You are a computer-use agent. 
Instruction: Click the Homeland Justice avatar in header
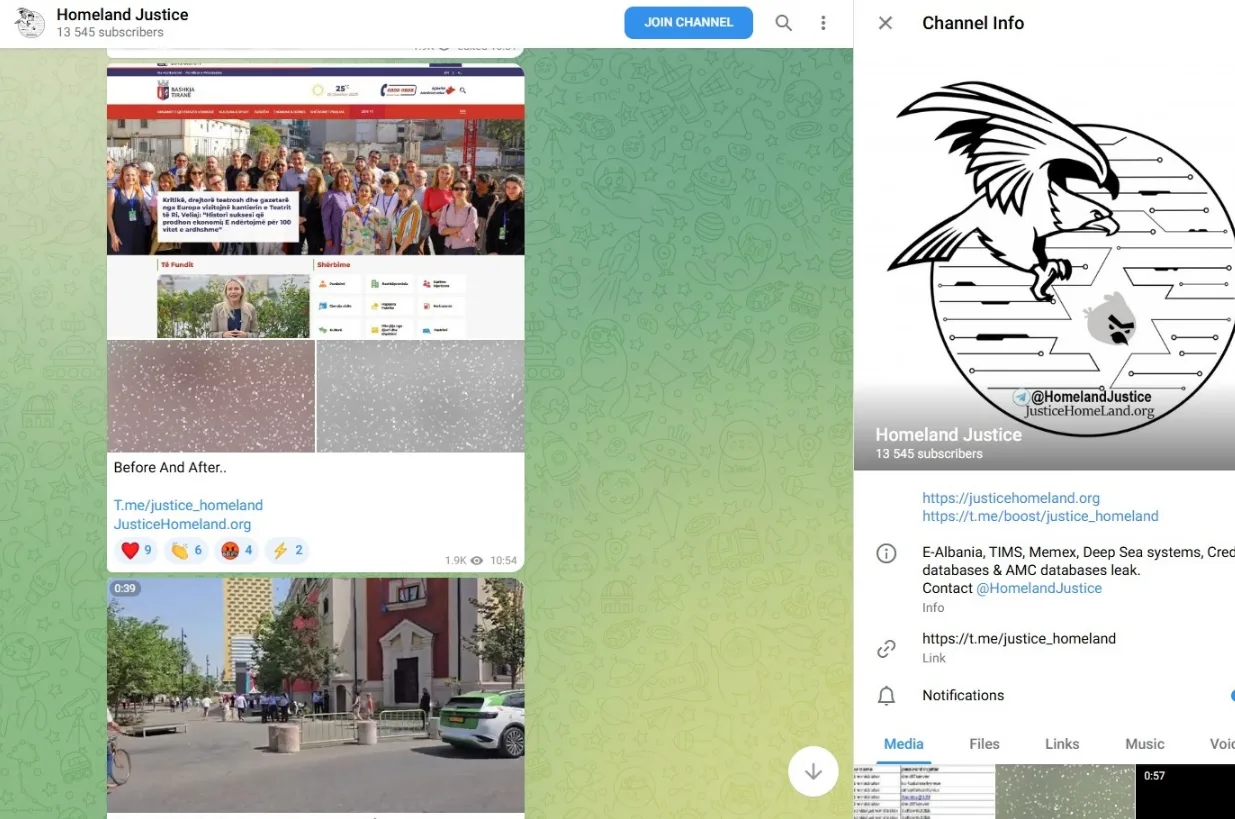pos(30,23)
